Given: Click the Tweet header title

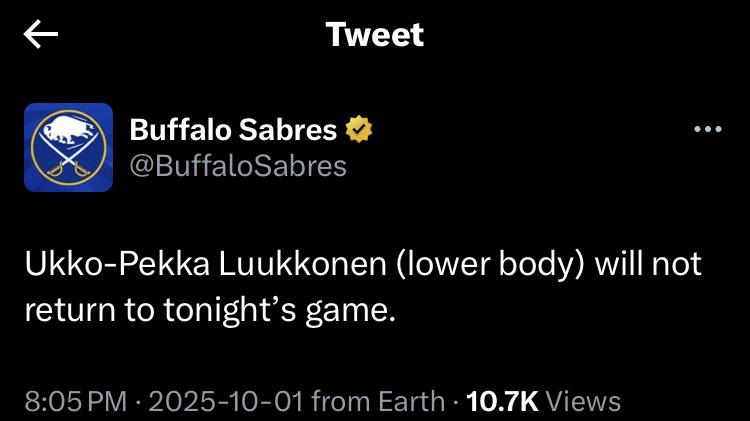Looking at the screenshot, I should (x=375, y=35).
